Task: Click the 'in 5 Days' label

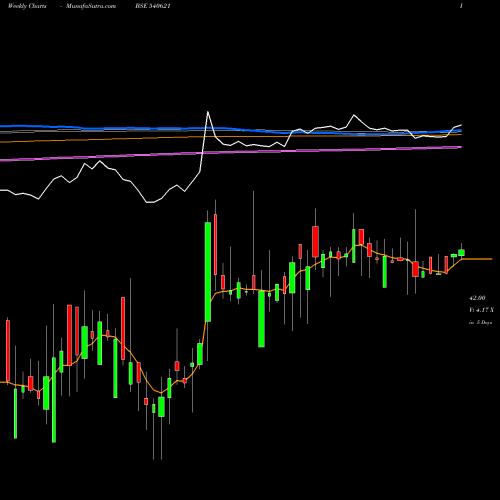Action: [x=480, y=323]
